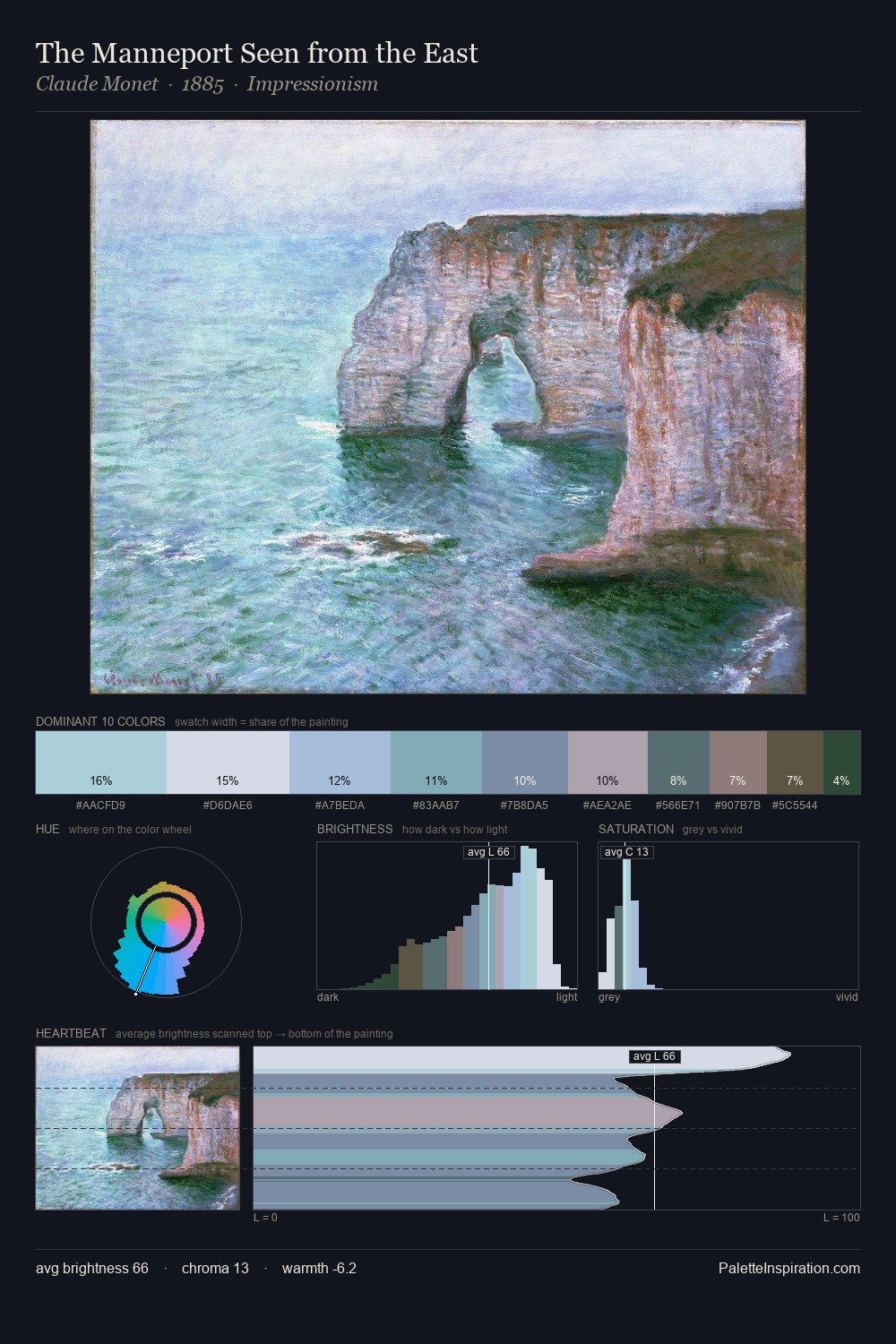Screen dimensions: 896x1344
Task: Click the 'HEARTBEAT' section heading
Action: (71, 1033)
